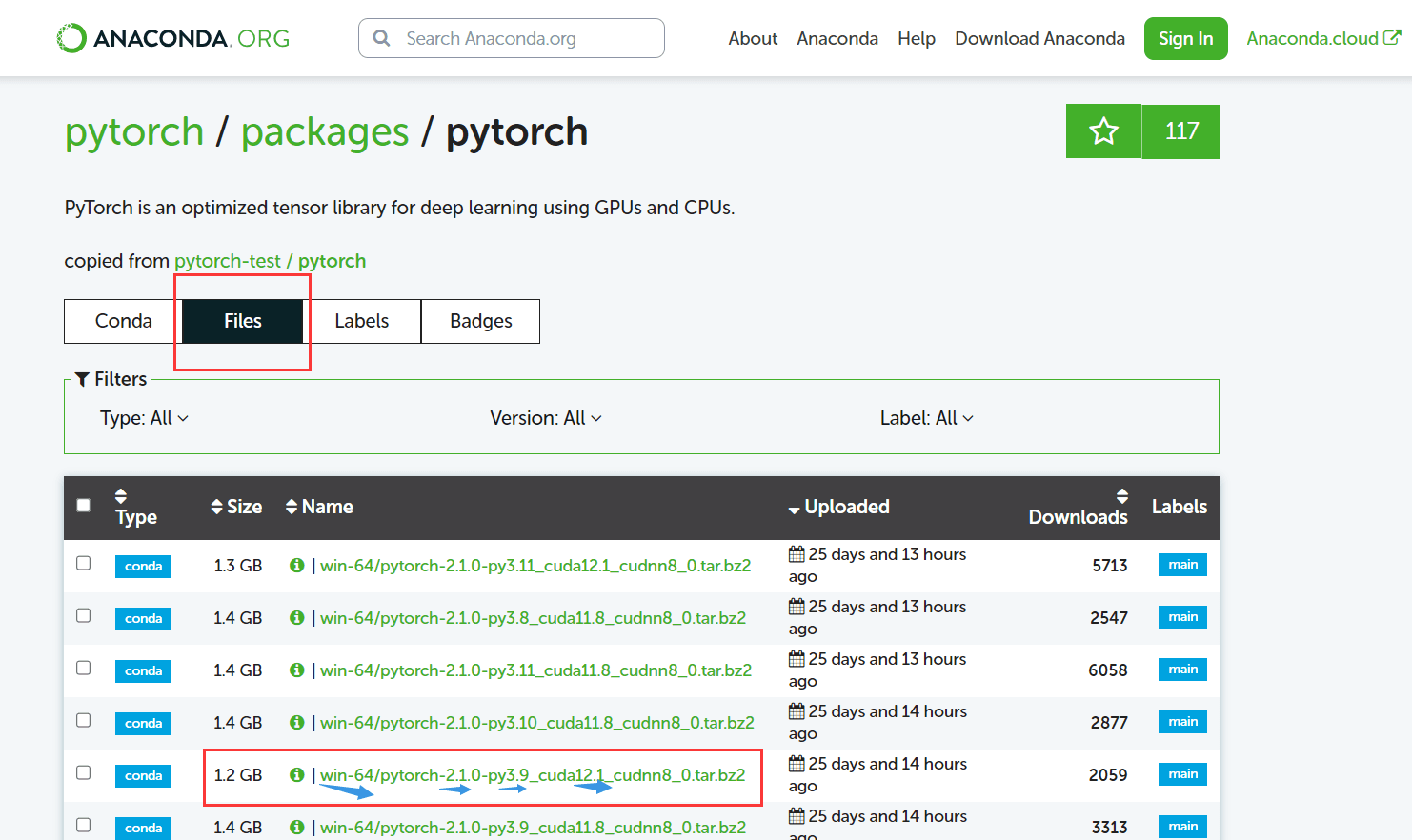Check the py3.8_cuda11.8 file row
The image size is (1412, 840).
(x=84, y=615)
